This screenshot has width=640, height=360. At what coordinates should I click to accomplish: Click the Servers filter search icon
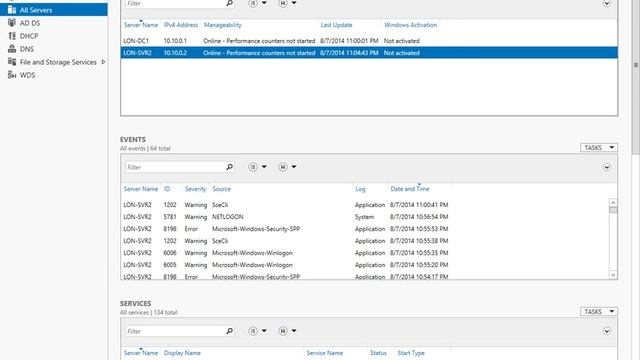(x=229, y=3)
